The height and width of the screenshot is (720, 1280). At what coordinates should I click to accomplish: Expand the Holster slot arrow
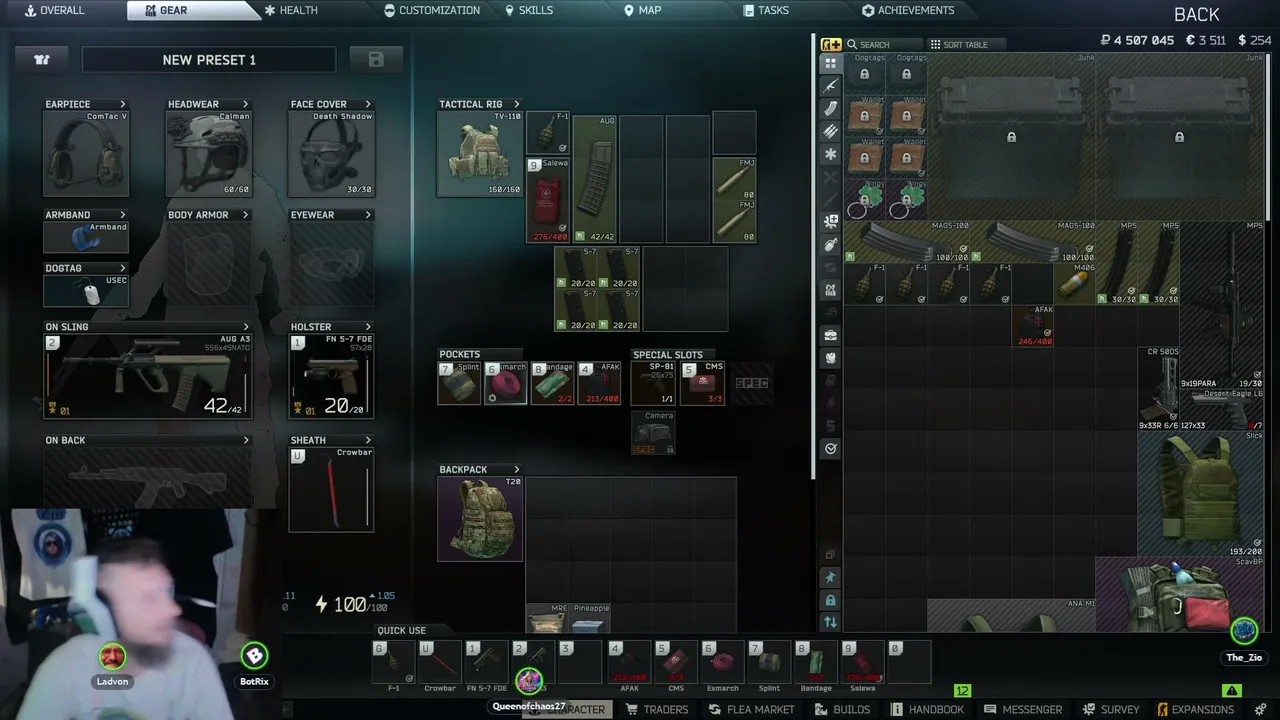[x=368, y=327]
